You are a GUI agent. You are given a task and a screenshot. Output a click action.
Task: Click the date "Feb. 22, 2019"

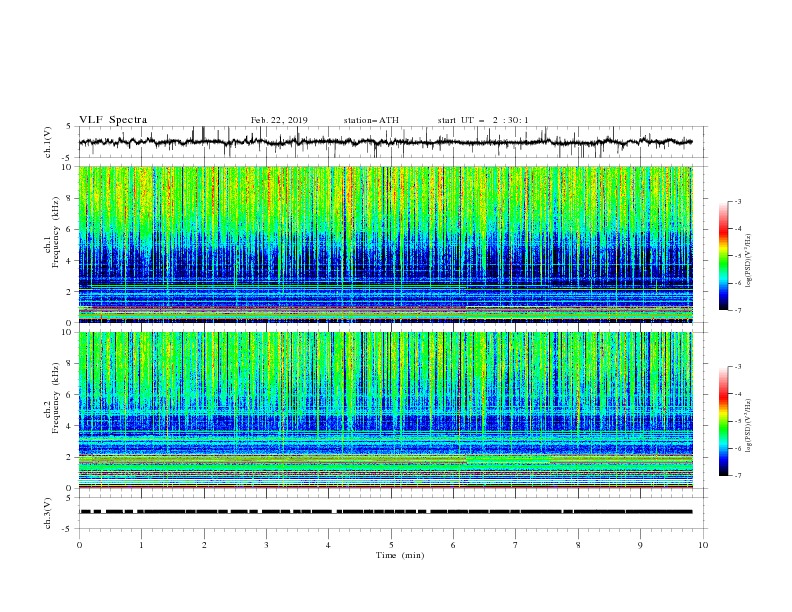[279, 120]
